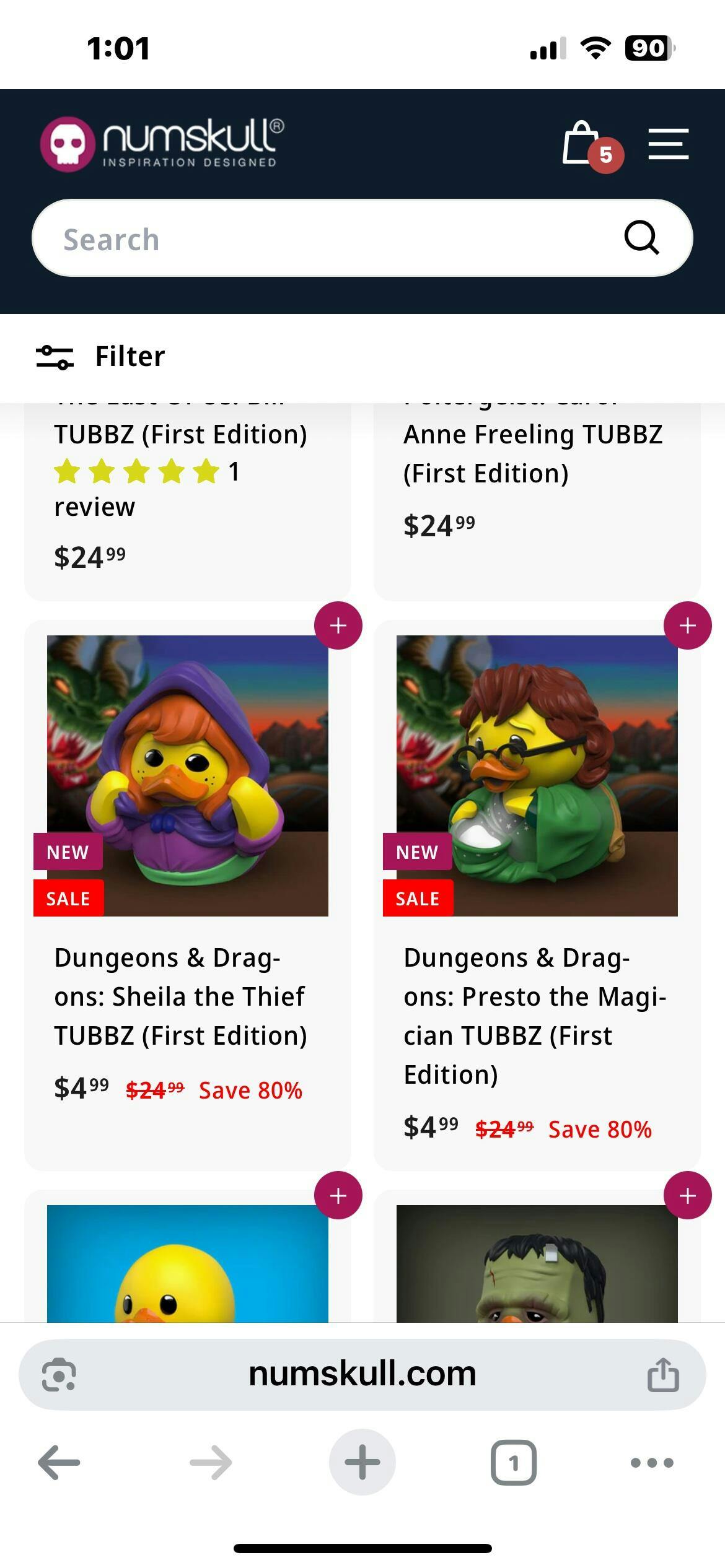Click the magnifying glass search icon

(x=641, y=238)
